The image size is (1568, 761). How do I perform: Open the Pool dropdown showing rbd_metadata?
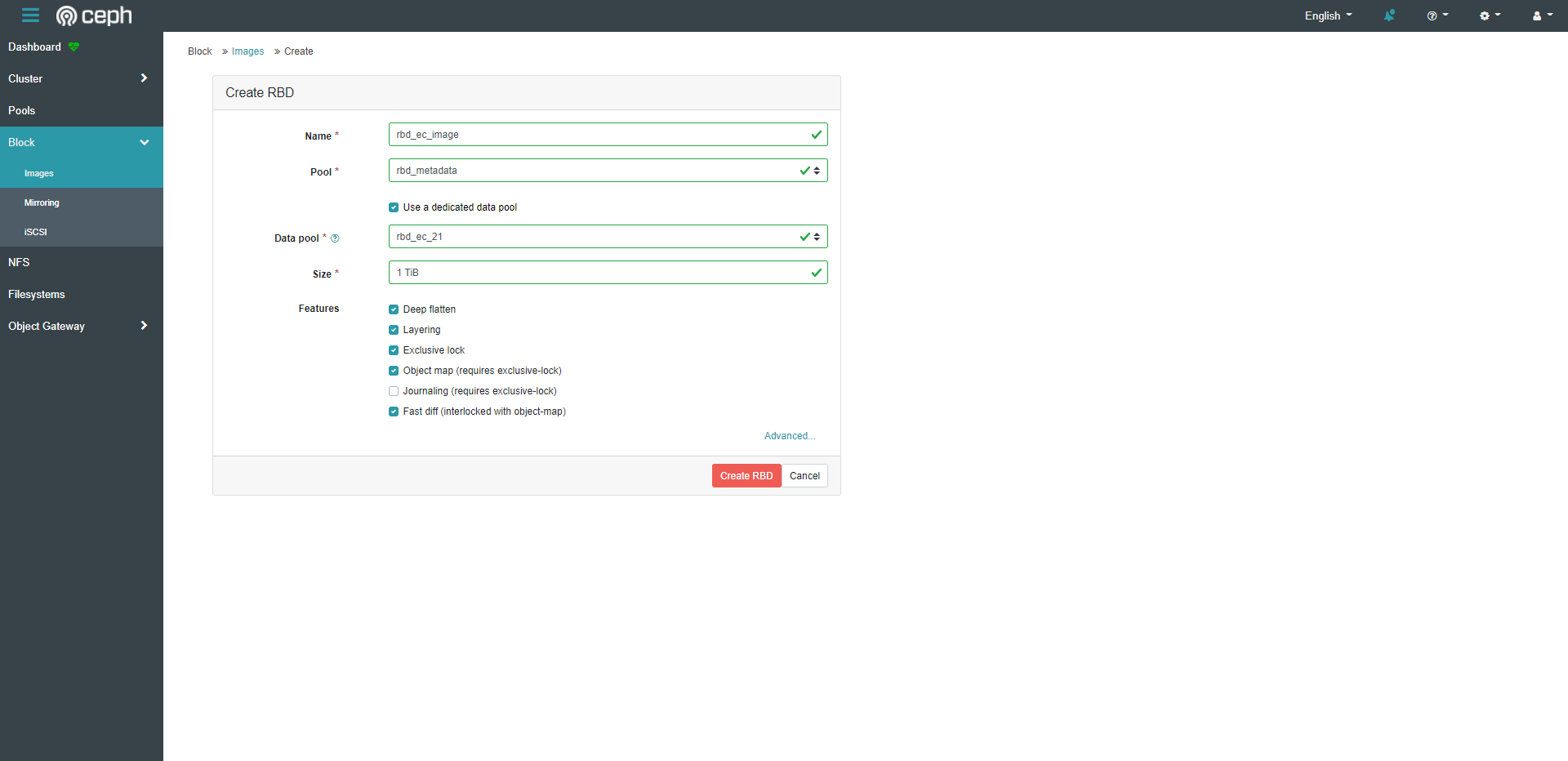tap(608, 171)
